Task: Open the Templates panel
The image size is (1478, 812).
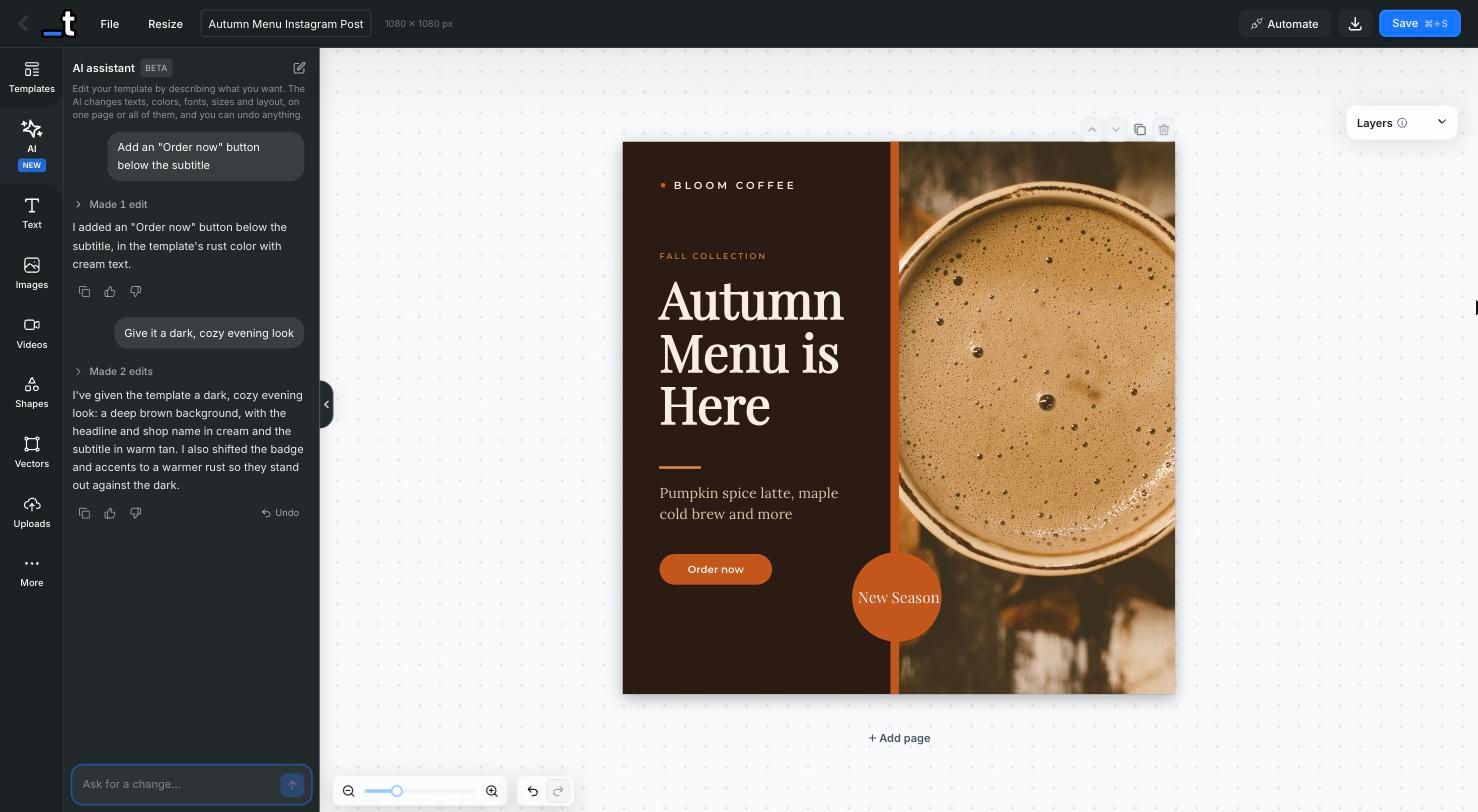Action: click(x=31, y=77)
